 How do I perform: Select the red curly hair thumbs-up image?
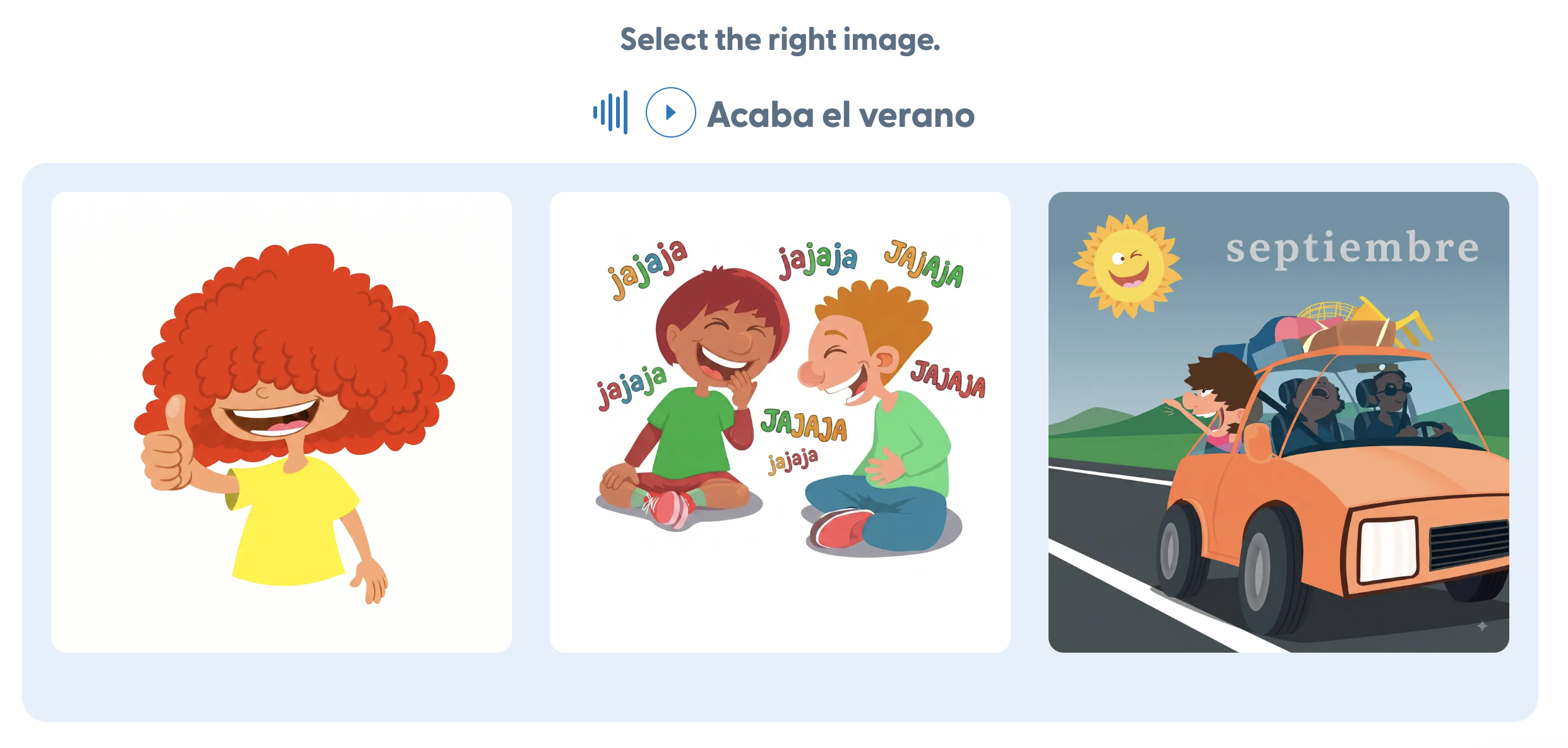coord(282,422)
